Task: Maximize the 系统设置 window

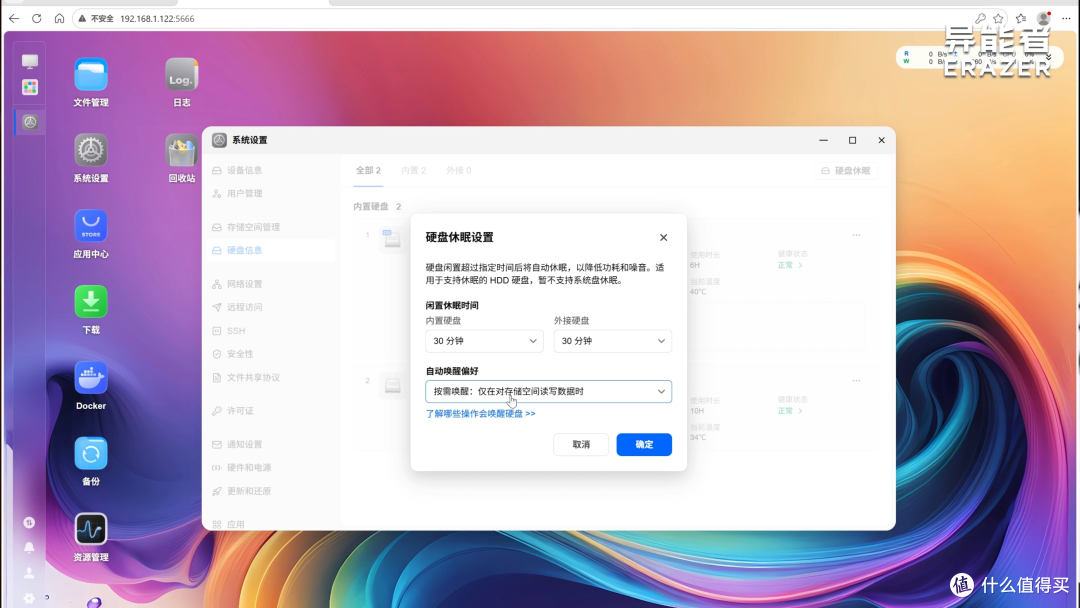Action: (852, 140)
